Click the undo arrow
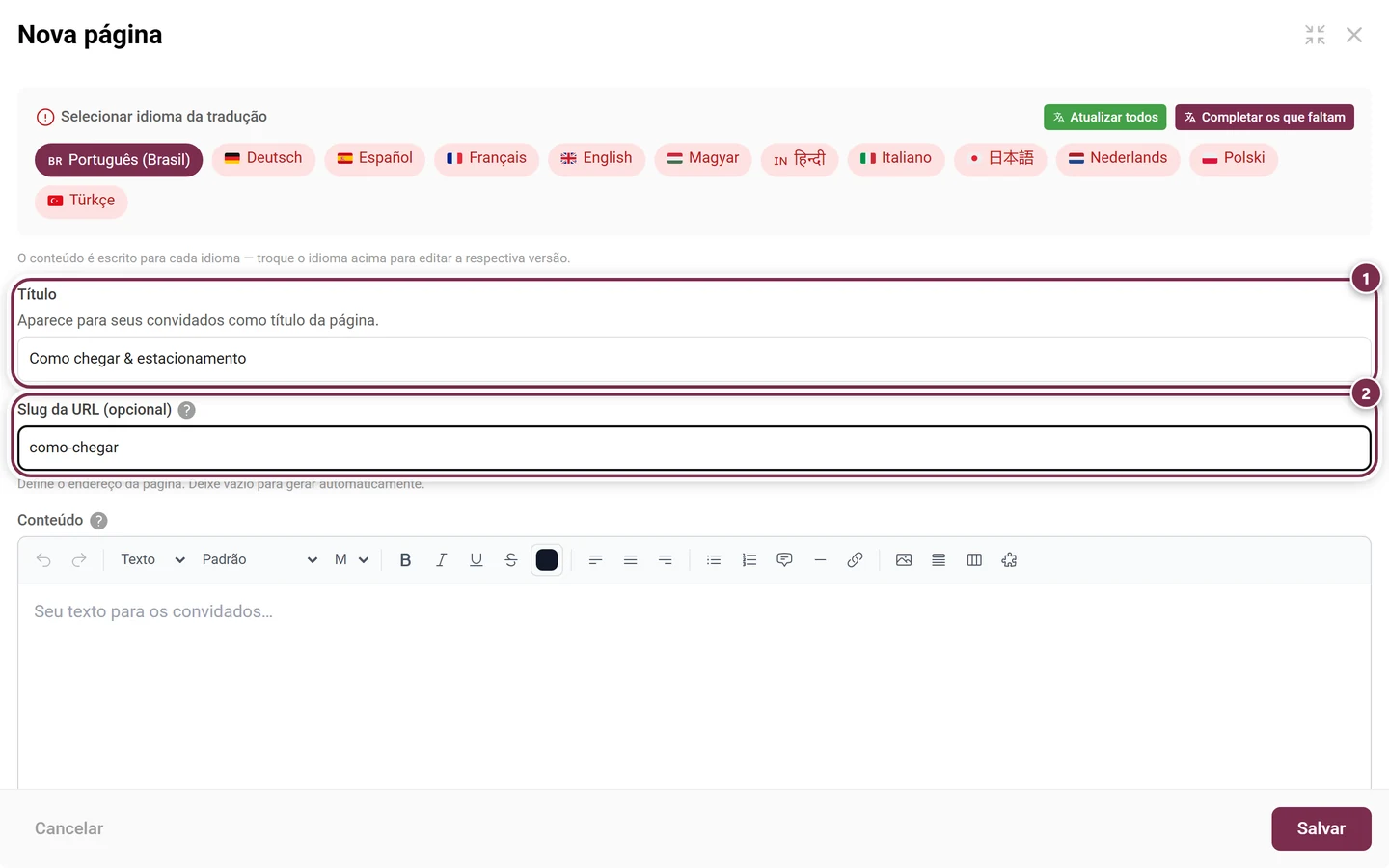 point(43,559)
